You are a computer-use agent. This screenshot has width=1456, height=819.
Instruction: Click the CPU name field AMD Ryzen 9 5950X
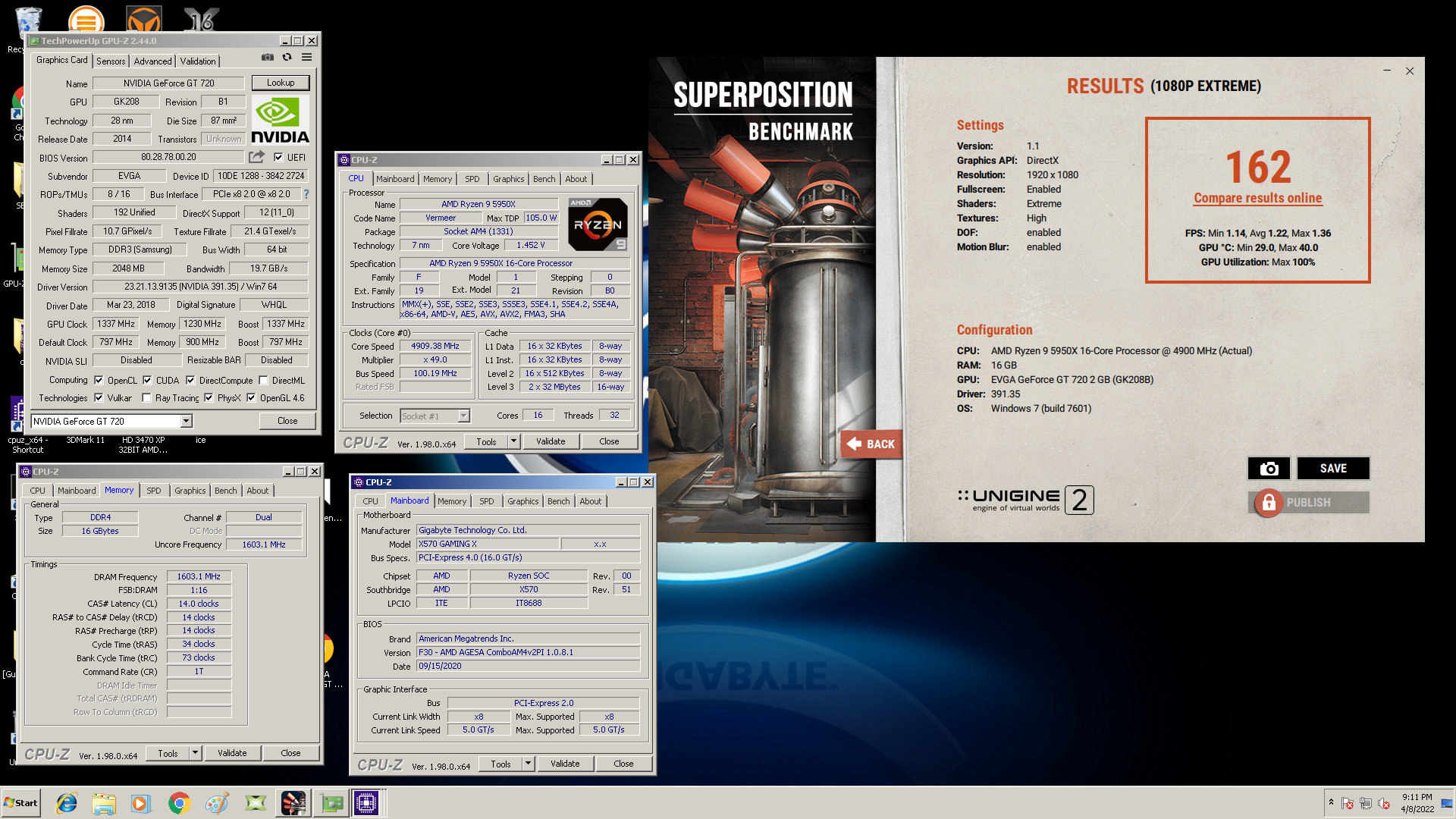(x=479, y=204)
